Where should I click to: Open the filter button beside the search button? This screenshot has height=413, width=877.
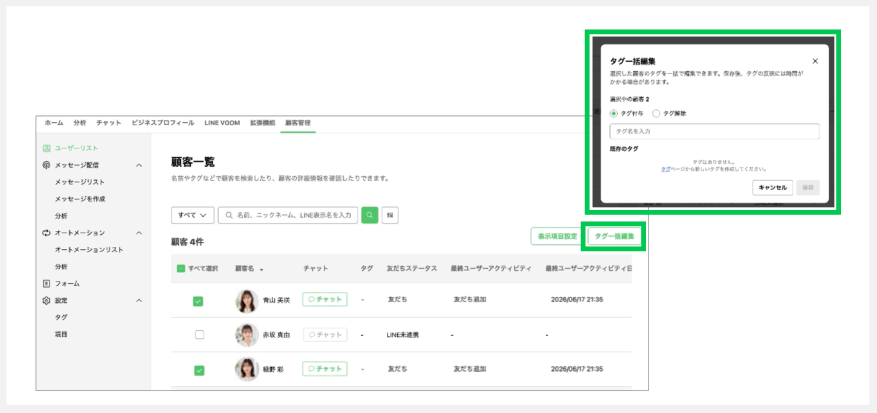click(x=390, y=215)
